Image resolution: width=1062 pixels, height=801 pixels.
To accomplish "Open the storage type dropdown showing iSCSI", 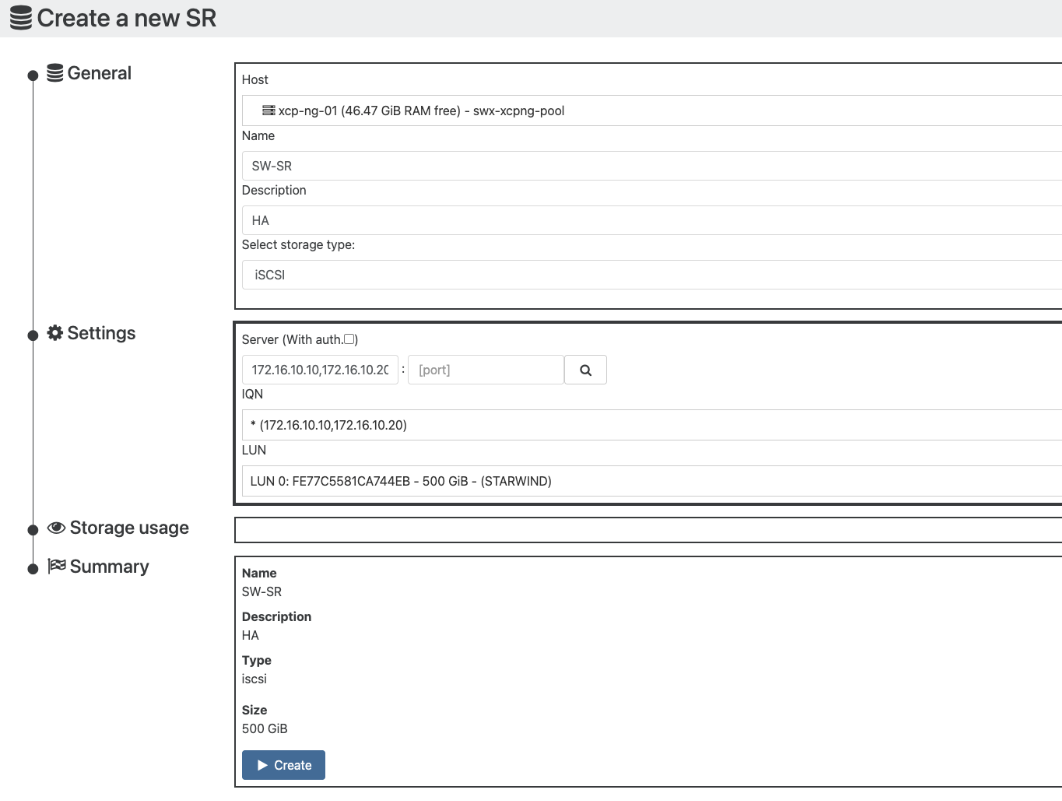I will click(x=652, y=275).
